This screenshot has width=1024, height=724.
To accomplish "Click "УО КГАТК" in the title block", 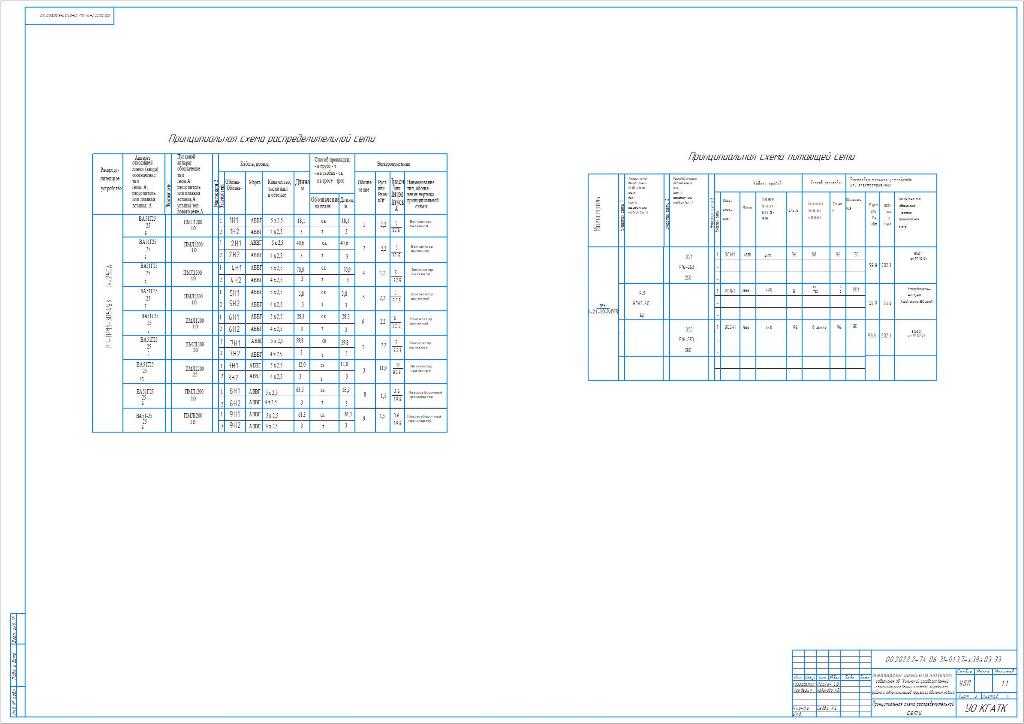I will [x=986, y=708].
